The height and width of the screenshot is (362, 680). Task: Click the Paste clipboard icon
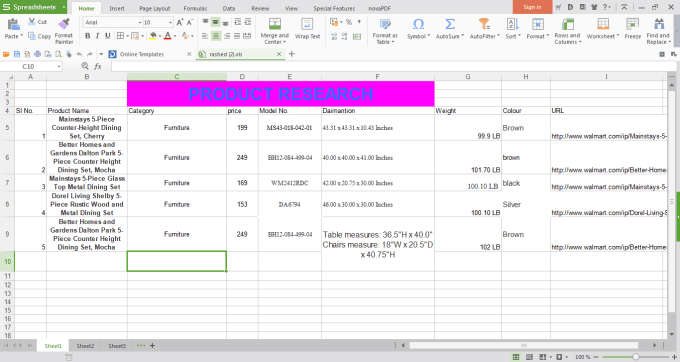click(x=13, y=24)
